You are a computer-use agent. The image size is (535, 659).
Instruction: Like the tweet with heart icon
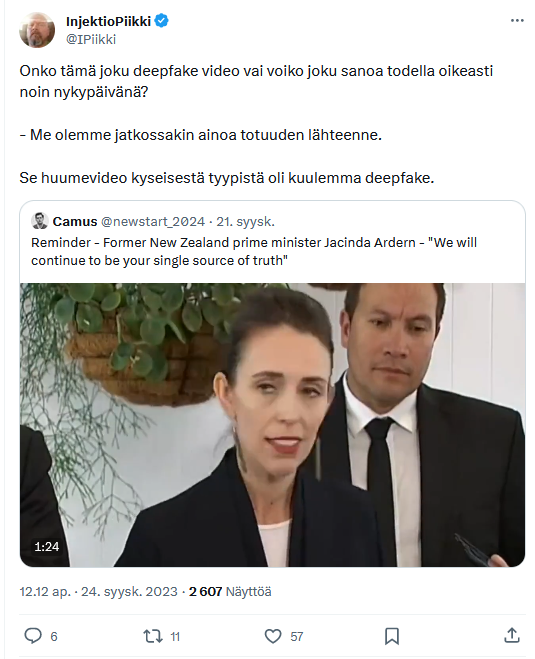[x=273, y=636]
